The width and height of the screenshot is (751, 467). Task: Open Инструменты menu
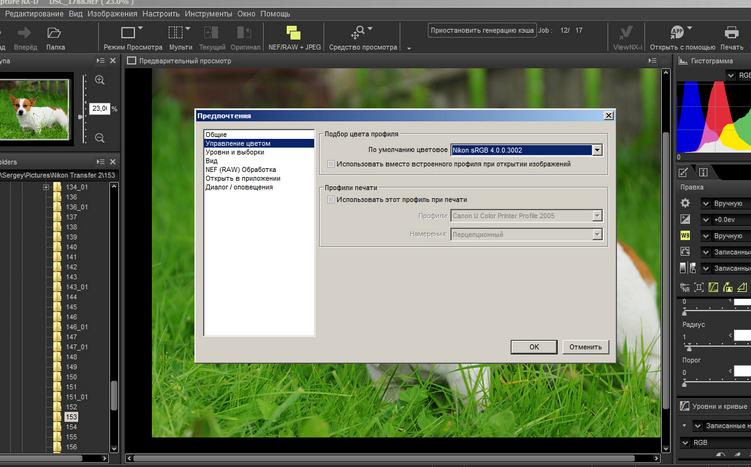pos(208,14)
